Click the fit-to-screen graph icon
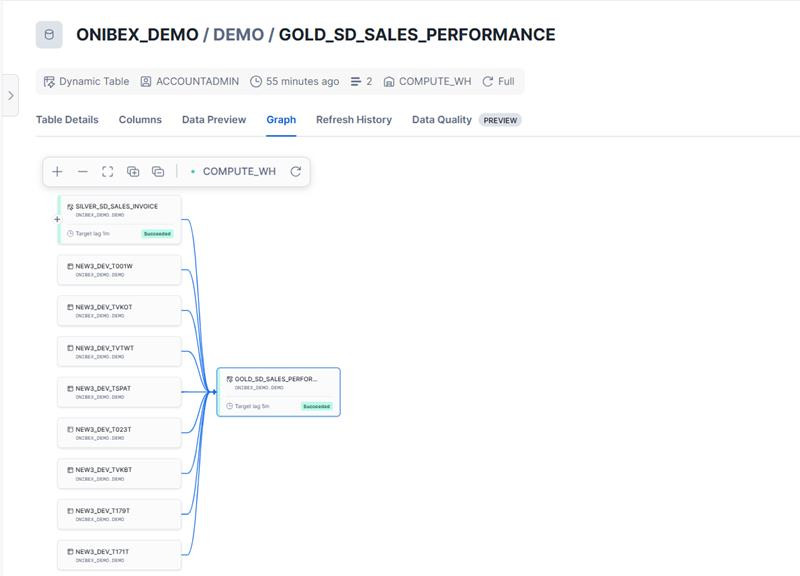Image resolution: width=800 pixels, height=576 pixels. [108, 172]
